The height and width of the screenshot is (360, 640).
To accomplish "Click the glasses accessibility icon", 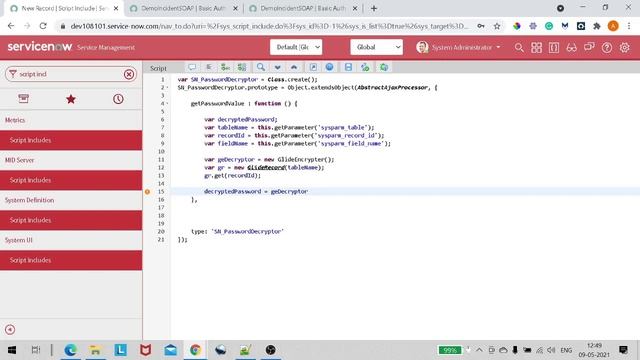I will [x=571, y=47].
